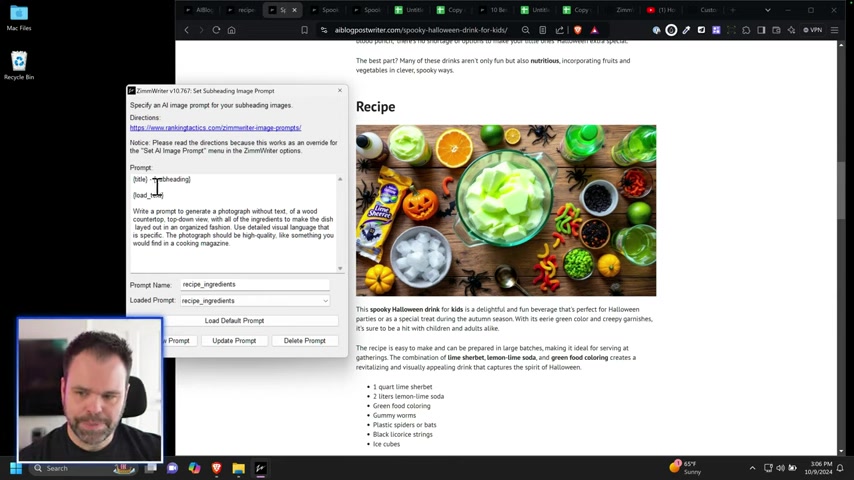Switch to the AIBlog browser tab
854x480 pixels.
(x=200, y=10)
